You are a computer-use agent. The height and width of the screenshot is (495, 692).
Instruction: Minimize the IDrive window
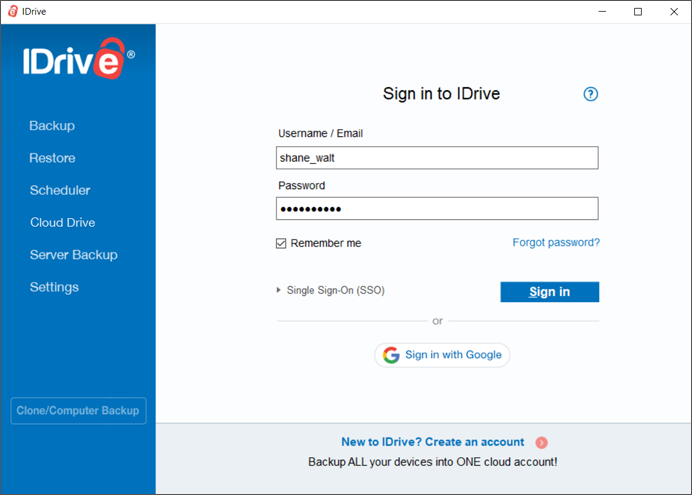coord(602,11)
